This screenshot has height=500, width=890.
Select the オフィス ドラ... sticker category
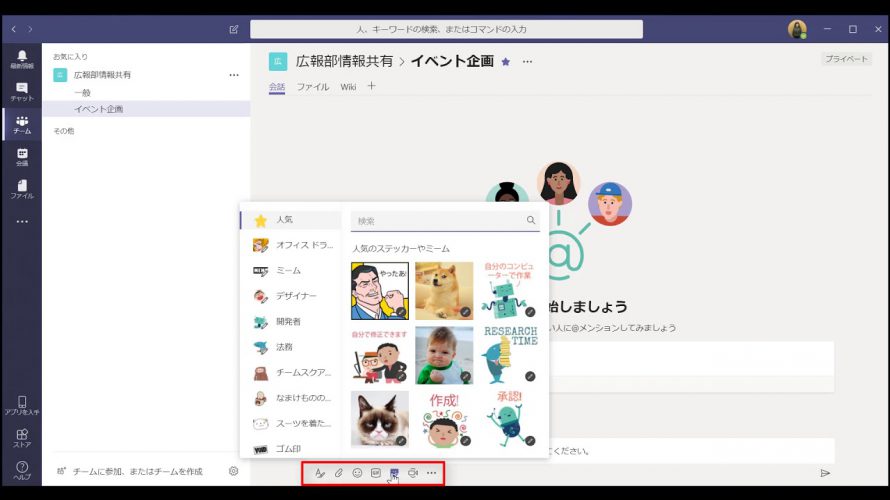(291, 245)
